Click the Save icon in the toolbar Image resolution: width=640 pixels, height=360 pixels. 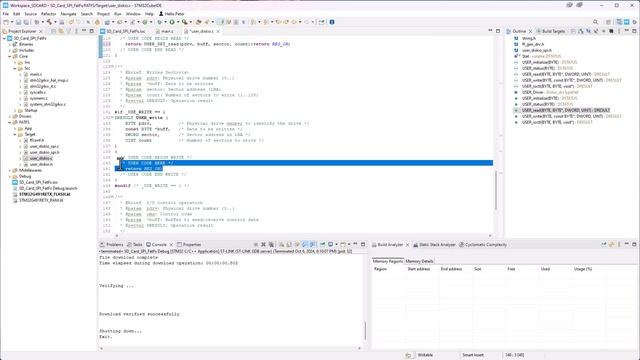click(18, 22)
